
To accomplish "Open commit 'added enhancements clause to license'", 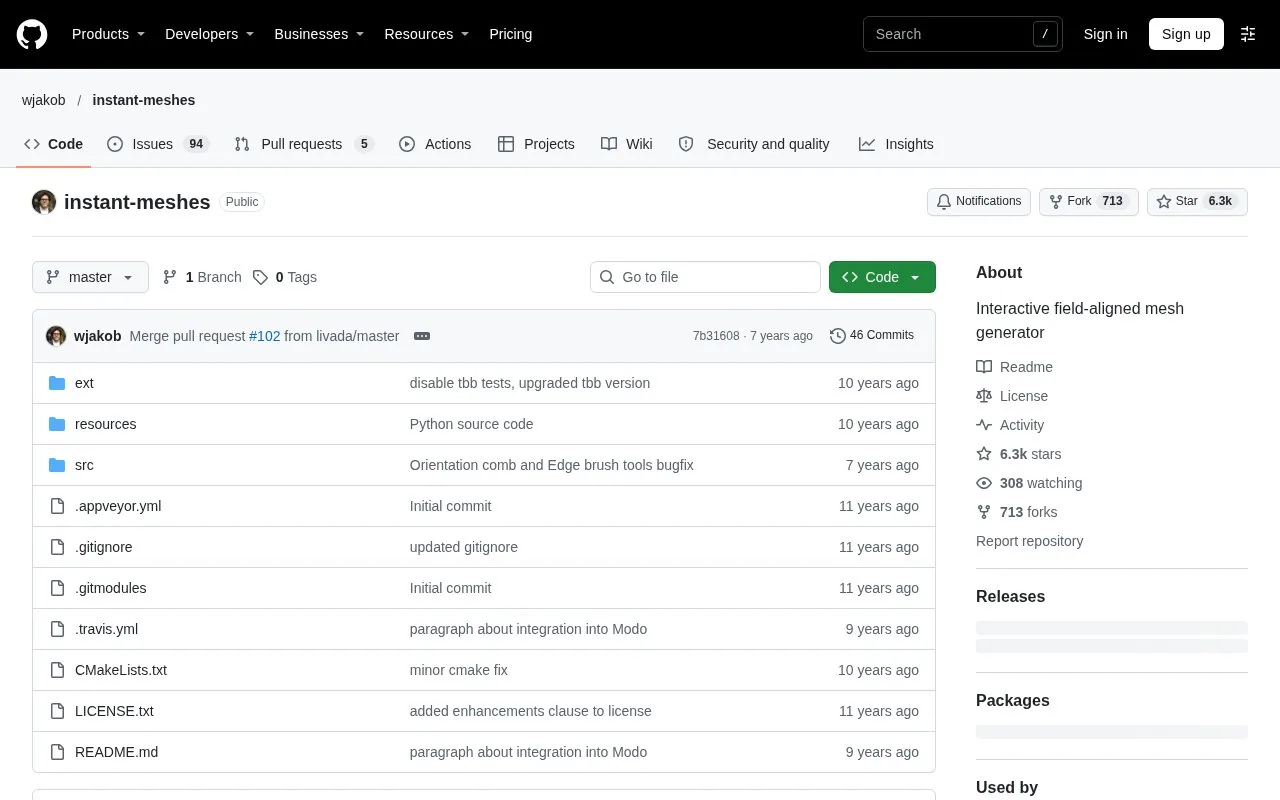I will coord(530,711).
